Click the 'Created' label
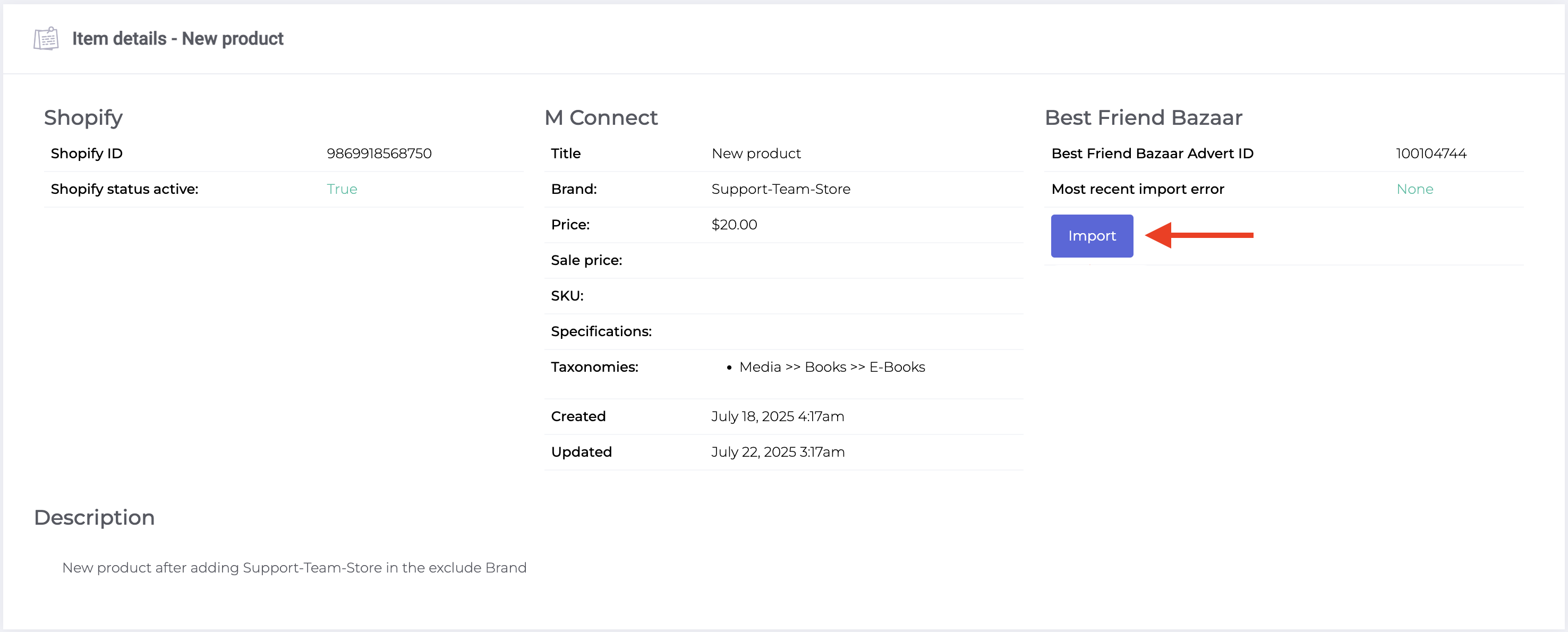This screenshot has height=632, width=1568. coord(578,416)
